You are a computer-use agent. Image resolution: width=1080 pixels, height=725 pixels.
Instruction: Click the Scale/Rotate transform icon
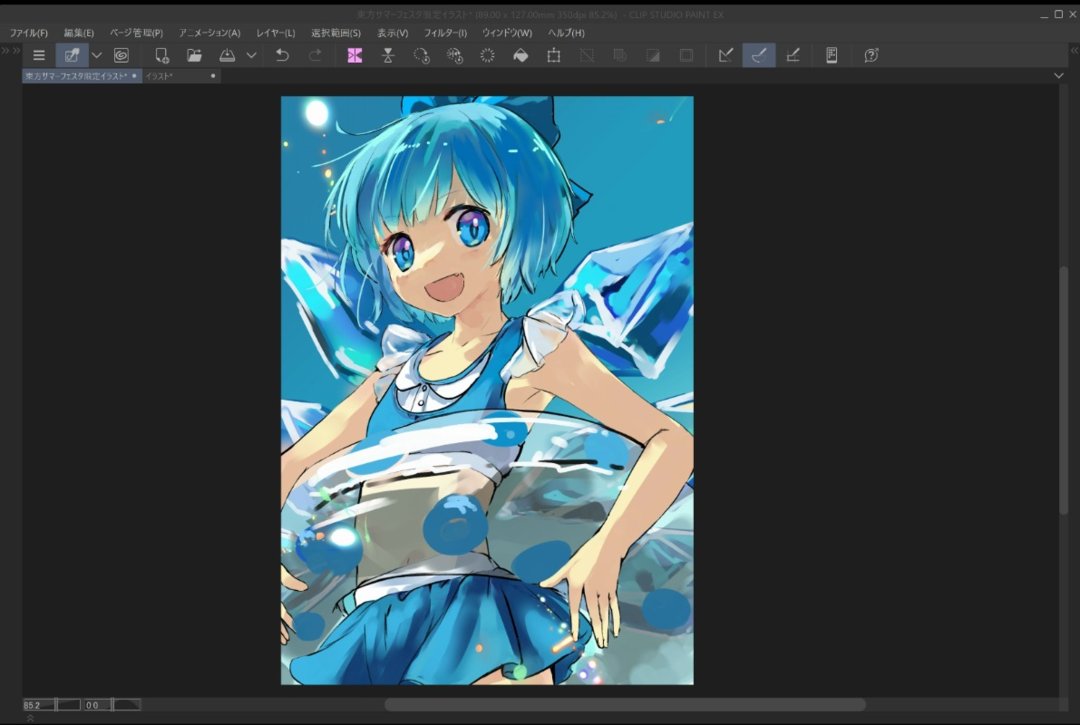(x=553, y=55)
